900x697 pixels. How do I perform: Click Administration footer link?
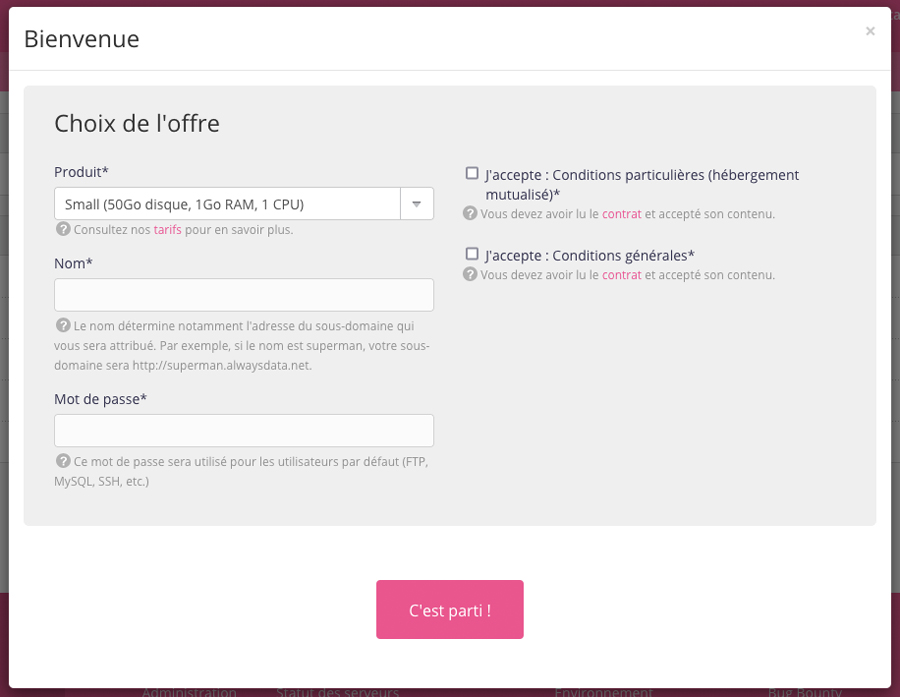189,692
